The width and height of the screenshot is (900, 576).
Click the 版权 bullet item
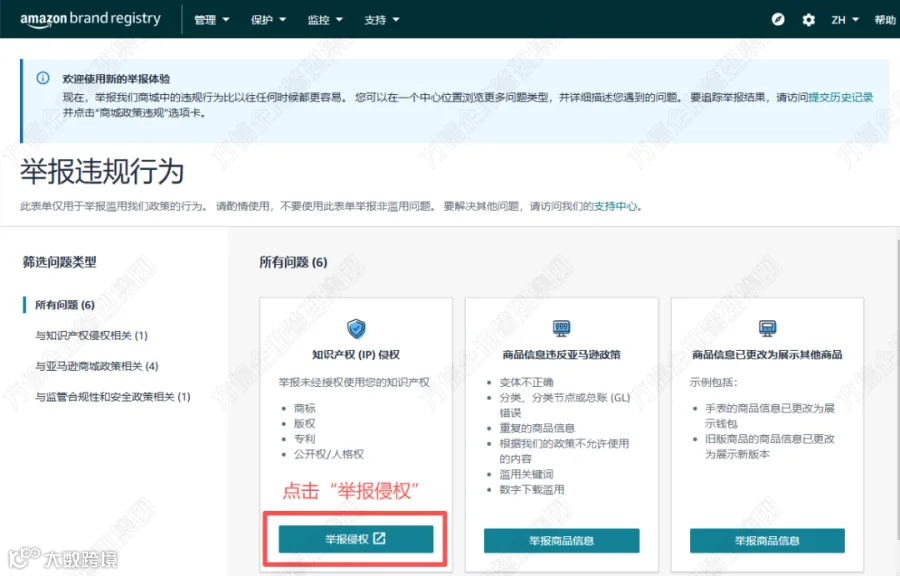305,423
